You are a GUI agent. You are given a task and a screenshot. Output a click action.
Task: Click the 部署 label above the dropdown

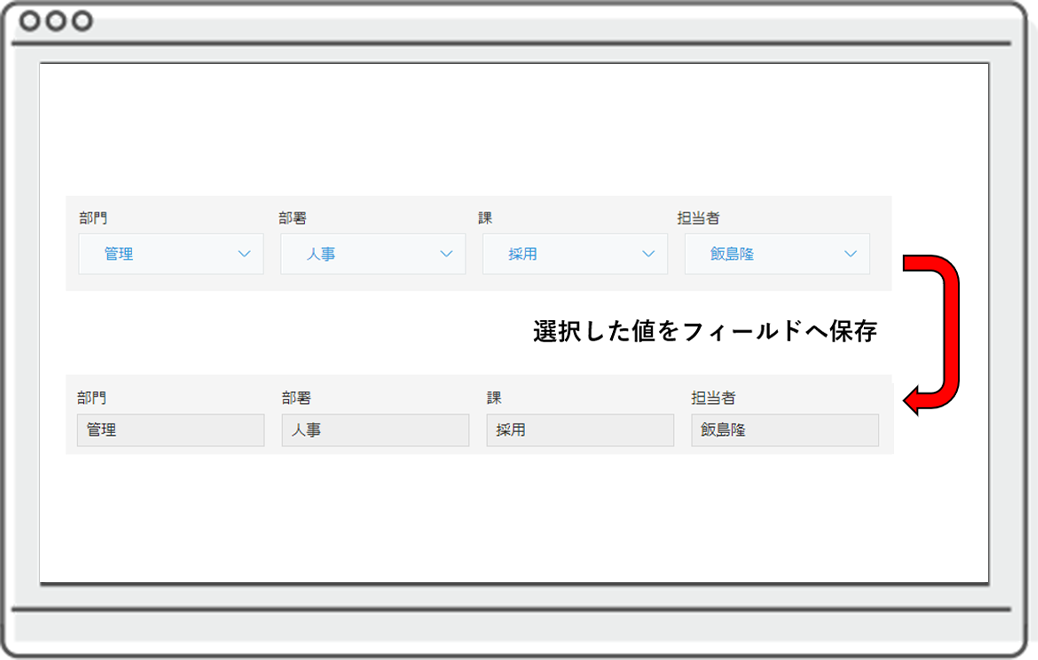[x=293, y=217]
